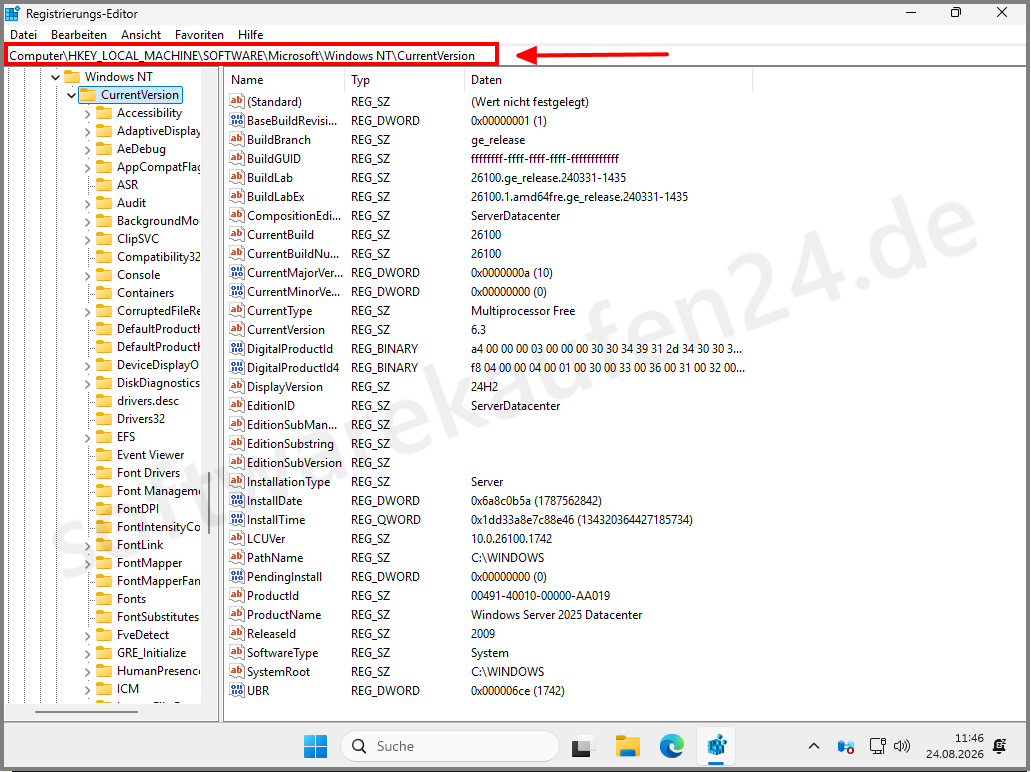This screenshot has height=772, width=1031.
Task: Select the Font Drivers key
Action: [x=148, y=473]
